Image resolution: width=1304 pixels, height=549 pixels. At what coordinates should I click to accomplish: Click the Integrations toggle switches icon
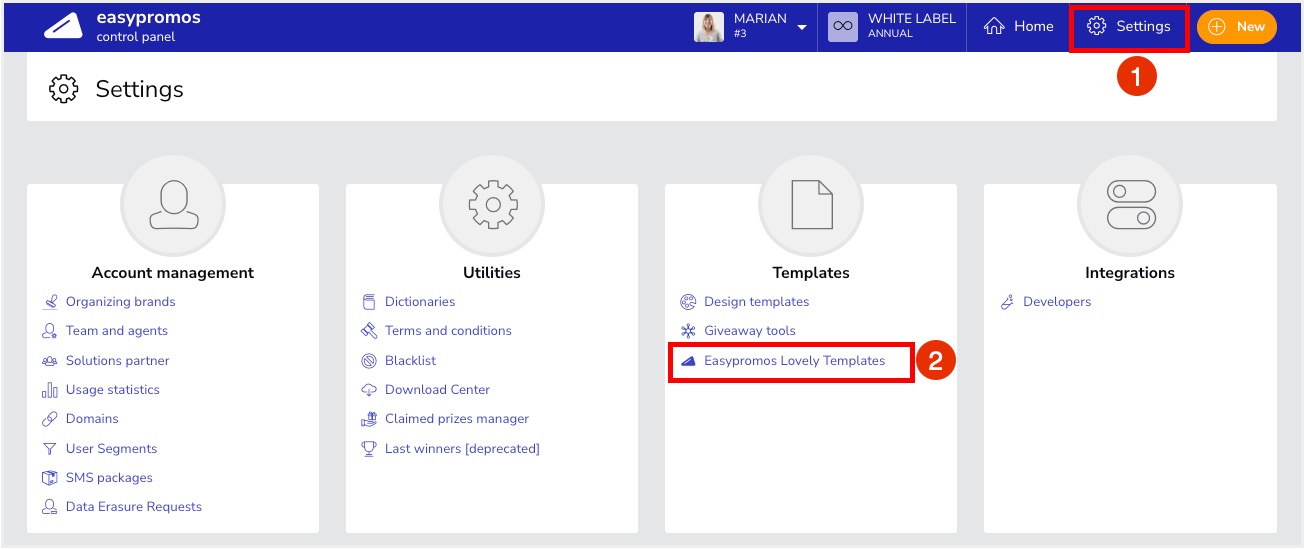pos(1130,204)
